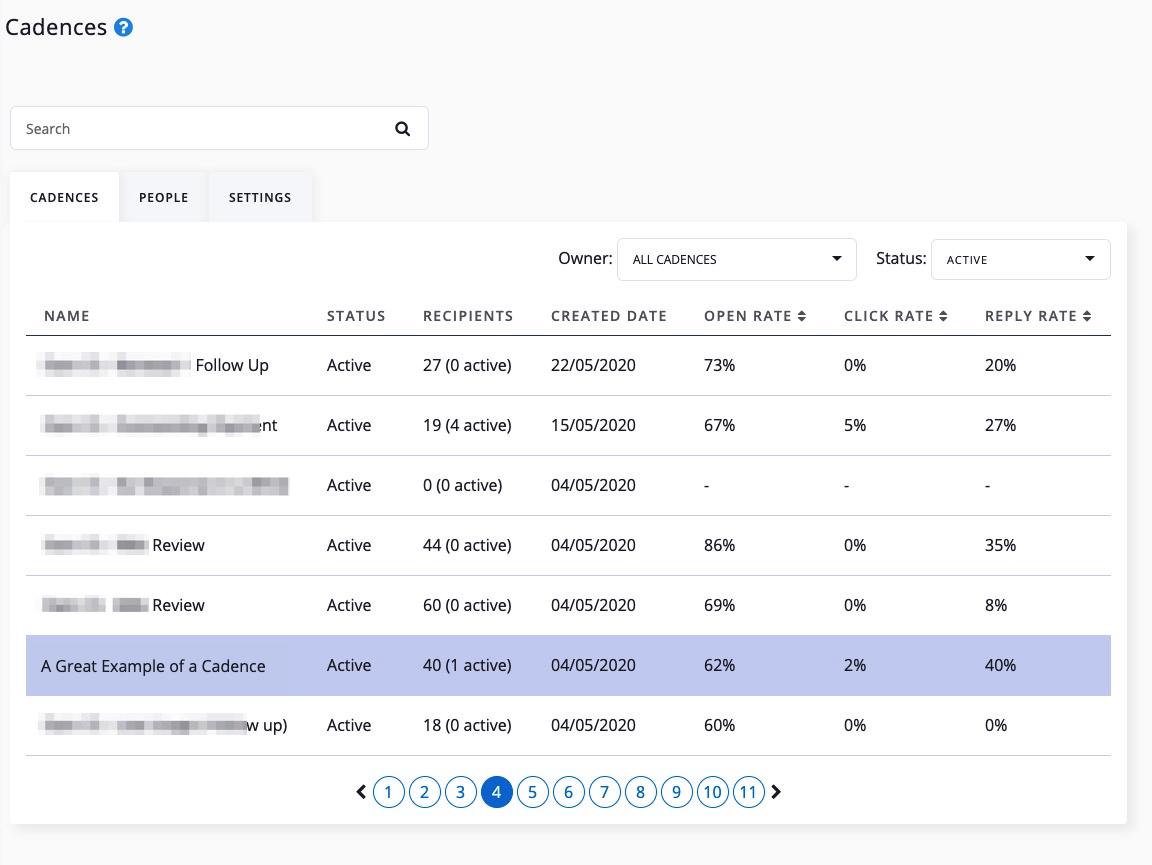Jump to page 11 of results

[749, 793]
